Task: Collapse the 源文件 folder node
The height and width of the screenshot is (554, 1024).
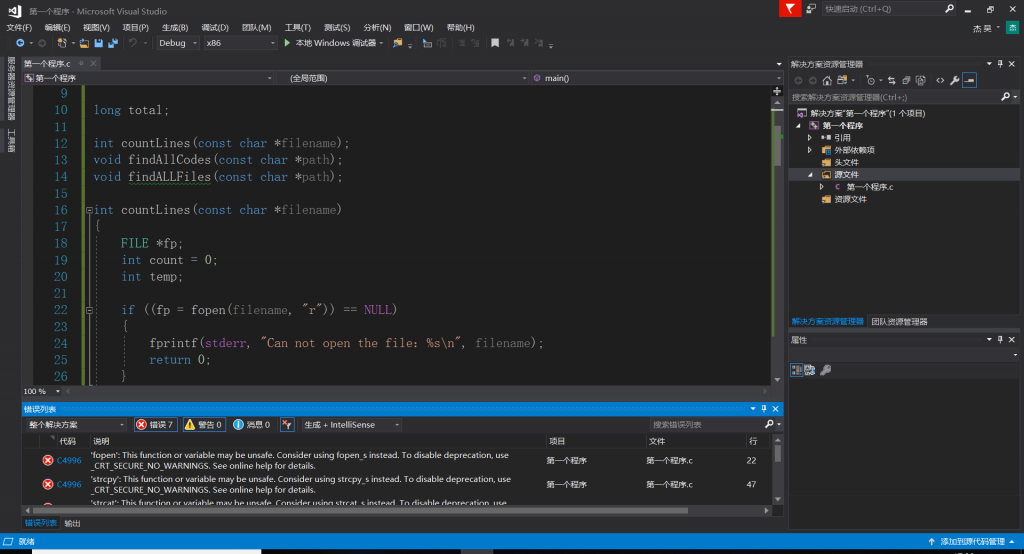Action: click(x=810, y=175)
